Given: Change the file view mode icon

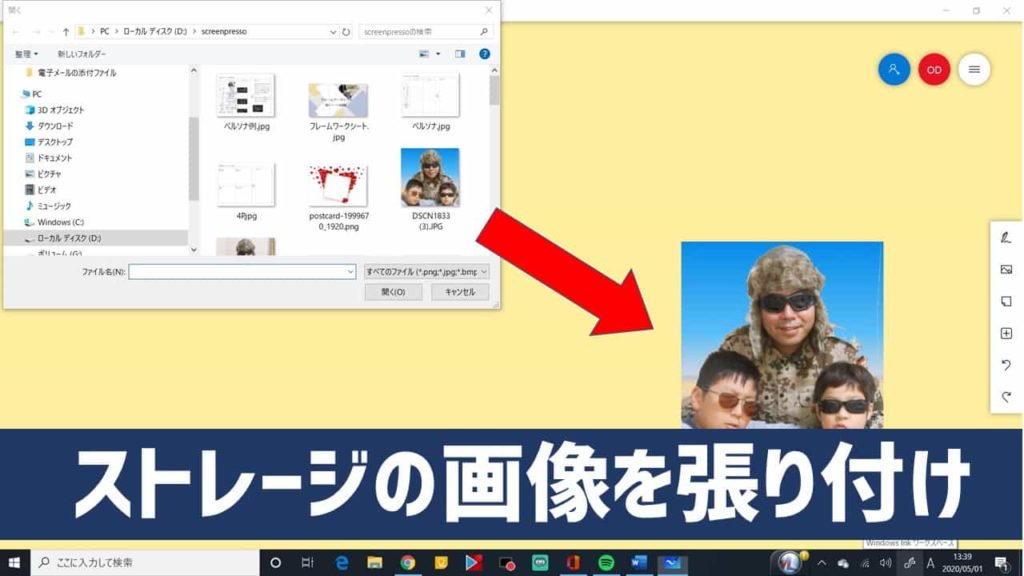Looking at the screenshot, I should (424, 54).
